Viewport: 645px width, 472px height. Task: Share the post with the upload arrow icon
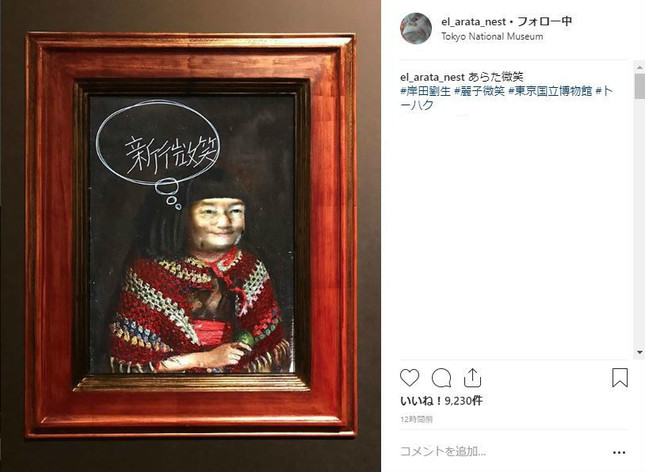point(473,377)
